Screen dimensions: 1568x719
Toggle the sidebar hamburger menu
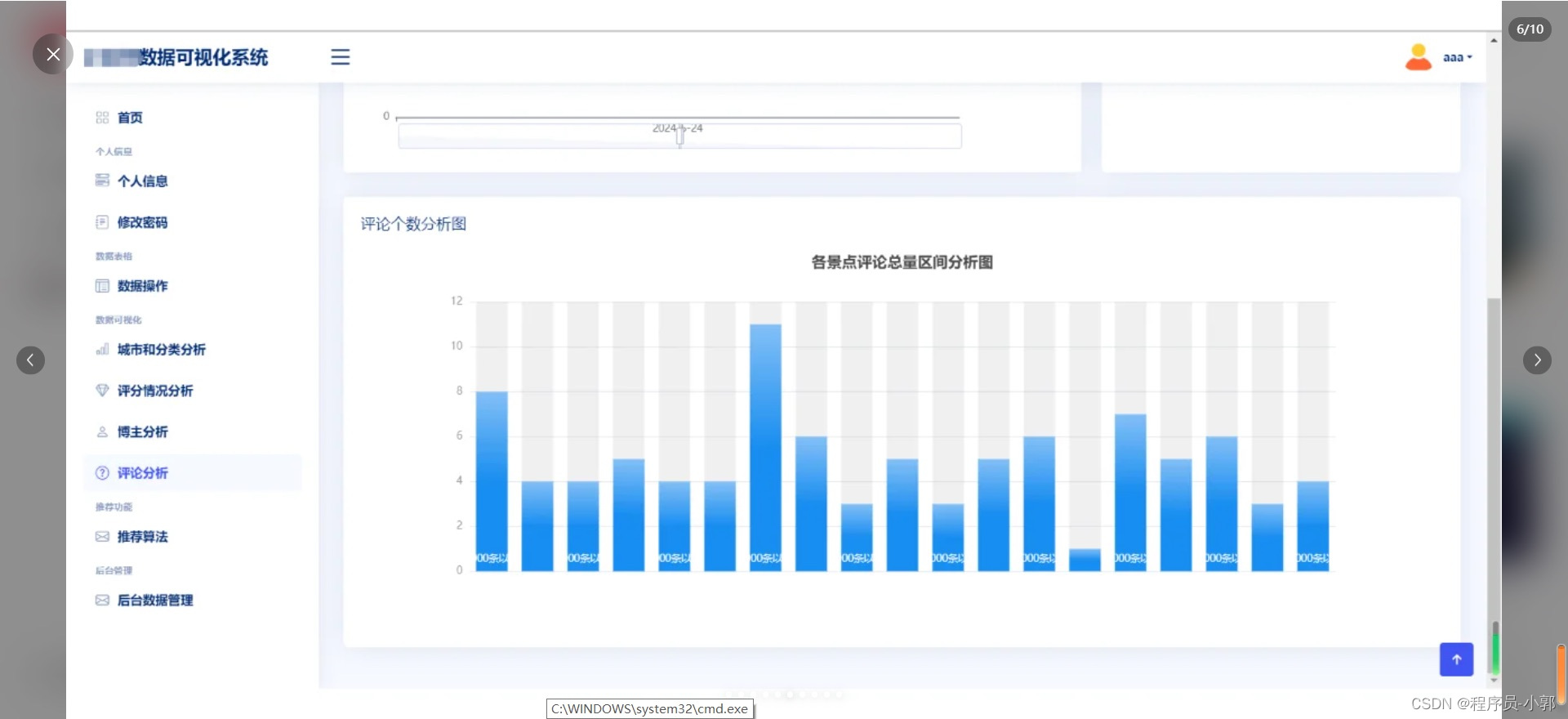[341, 57]
